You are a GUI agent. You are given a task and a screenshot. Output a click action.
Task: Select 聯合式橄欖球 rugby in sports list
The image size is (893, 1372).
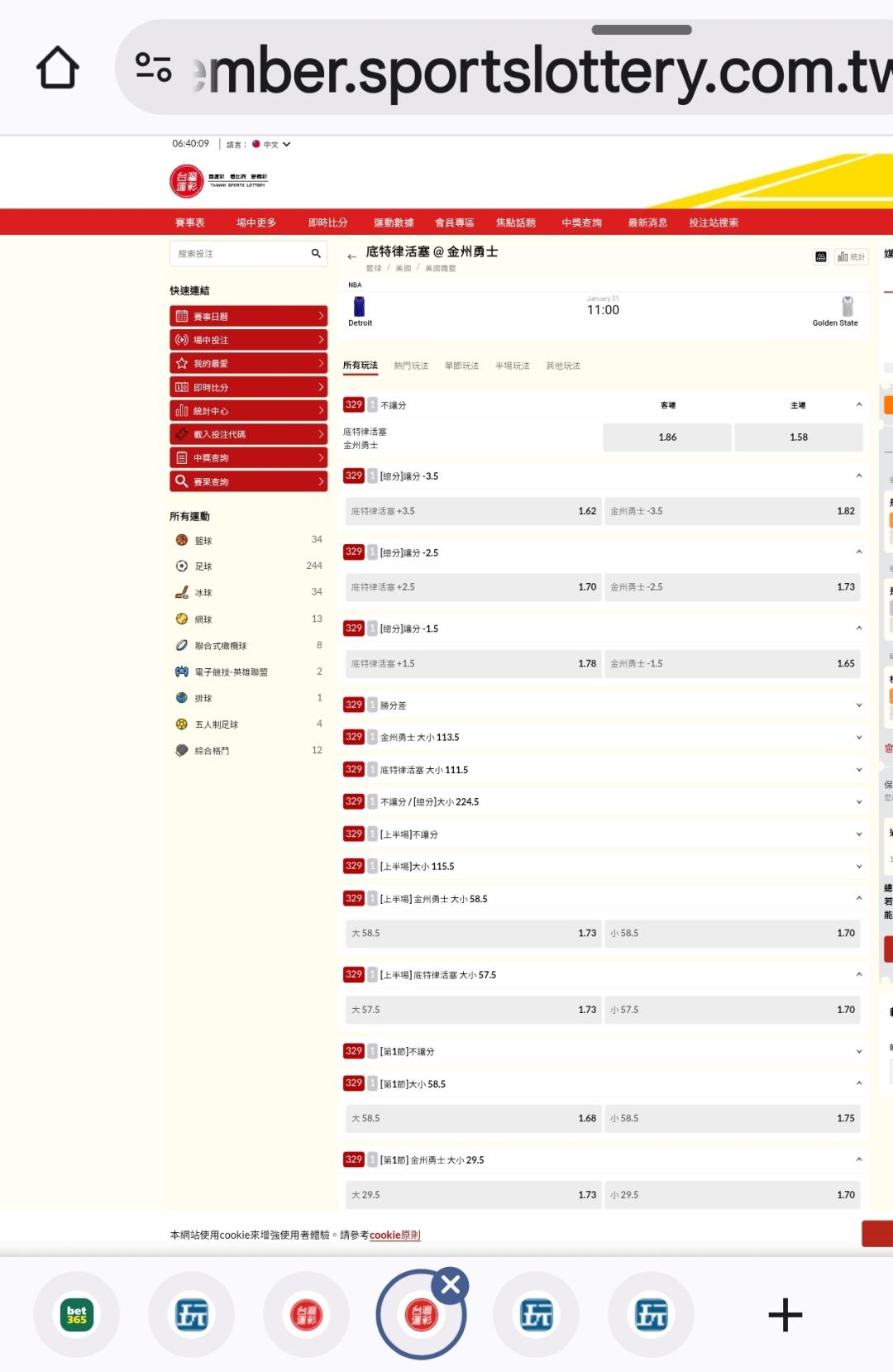248,646
